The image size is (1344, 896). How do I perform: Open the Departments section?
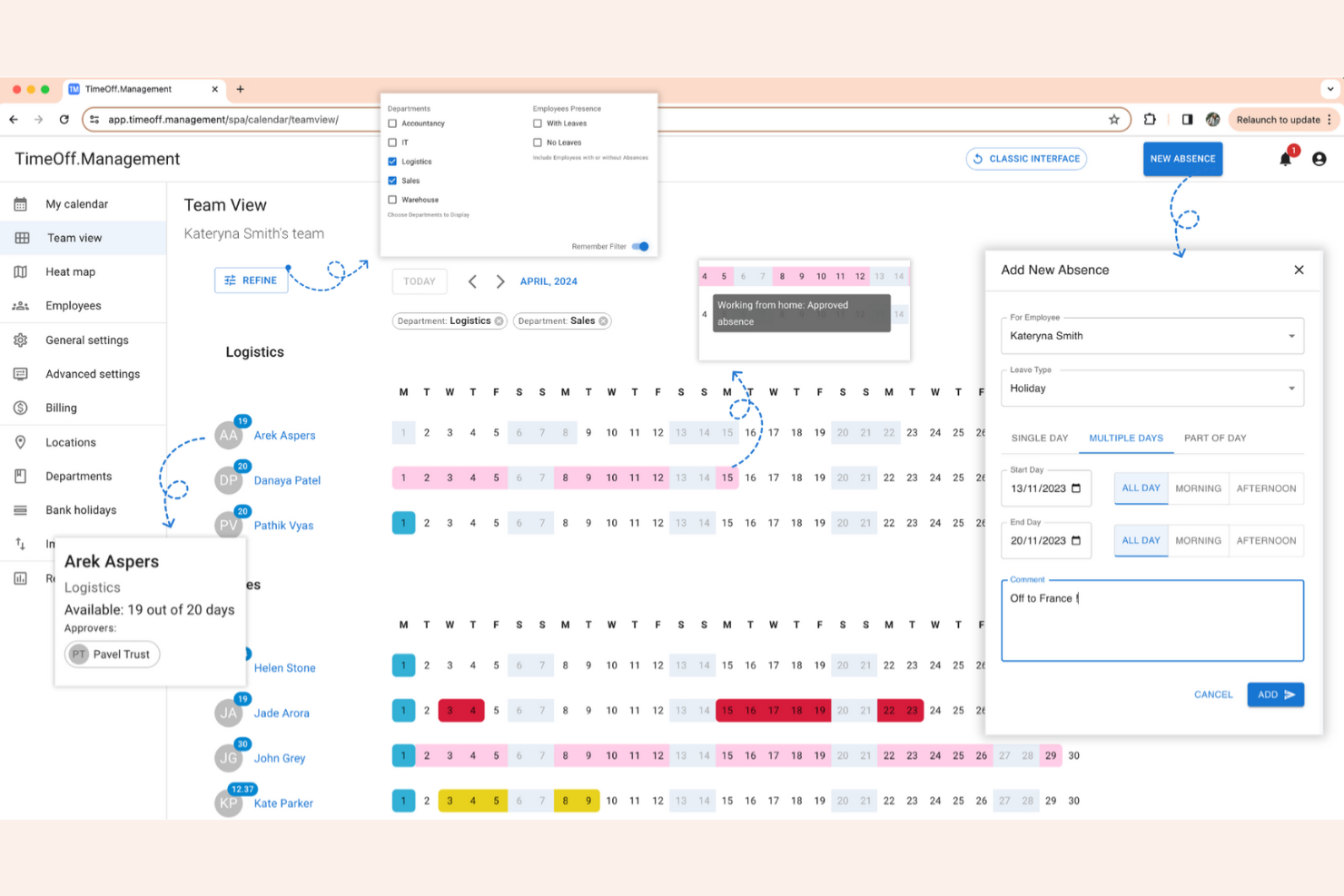(78, 476)
